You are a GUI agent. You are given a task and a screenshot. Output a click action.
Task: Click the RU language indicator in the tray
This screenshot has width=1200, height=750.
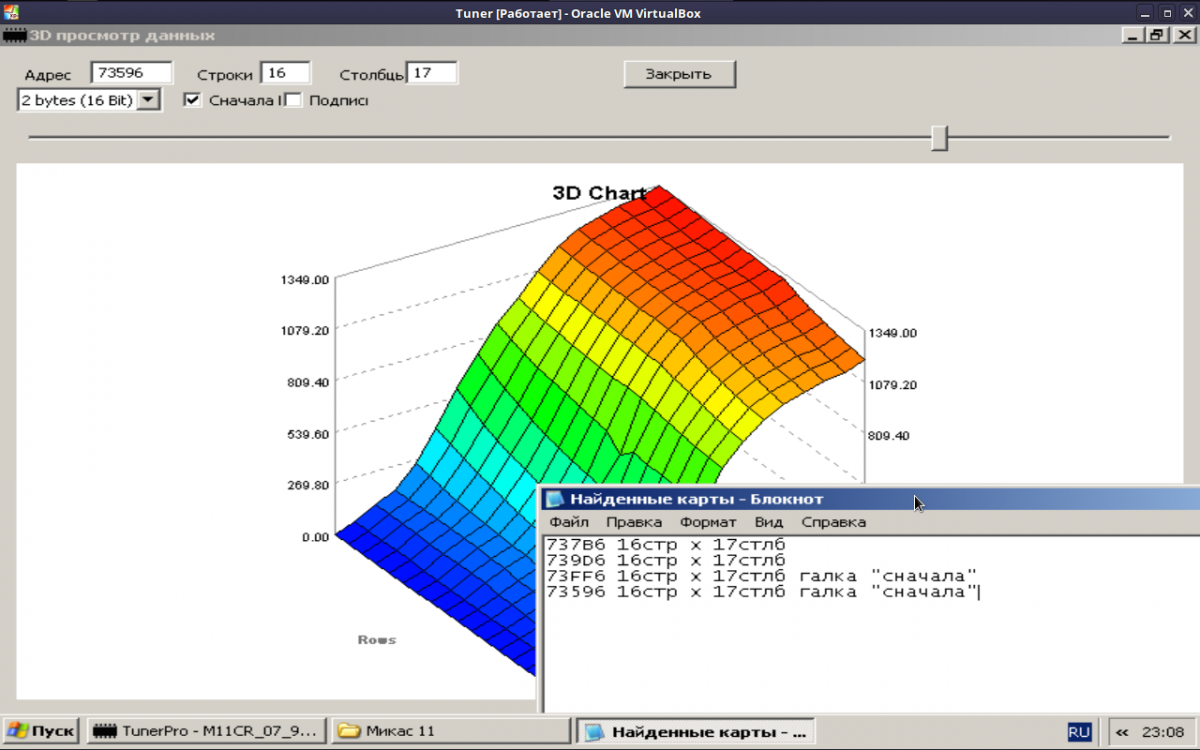pyautogui.click(x=1079, y=732)
